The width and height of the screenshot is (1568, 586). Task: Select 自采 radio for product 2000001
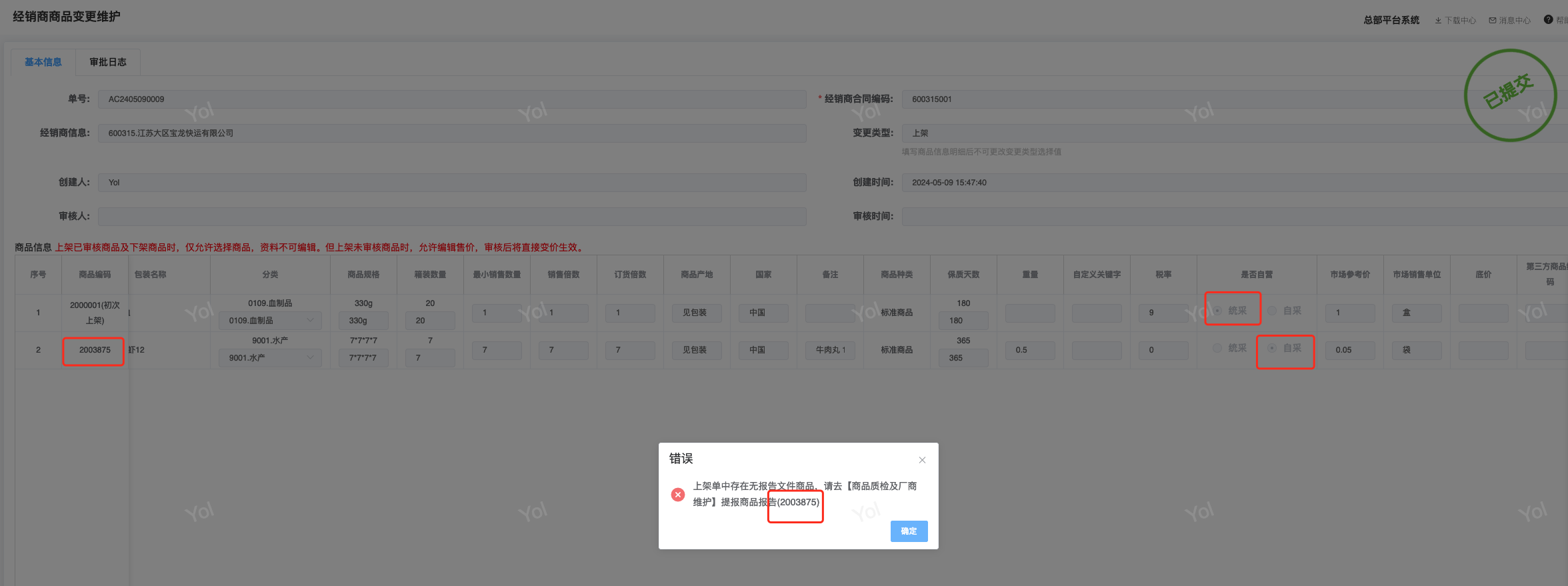(1272, 311)
